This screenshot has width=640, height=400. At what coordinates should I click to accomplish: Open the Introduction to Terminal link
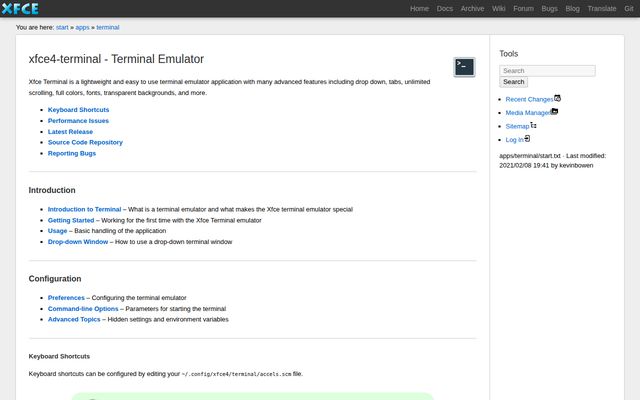coord(84,209)
